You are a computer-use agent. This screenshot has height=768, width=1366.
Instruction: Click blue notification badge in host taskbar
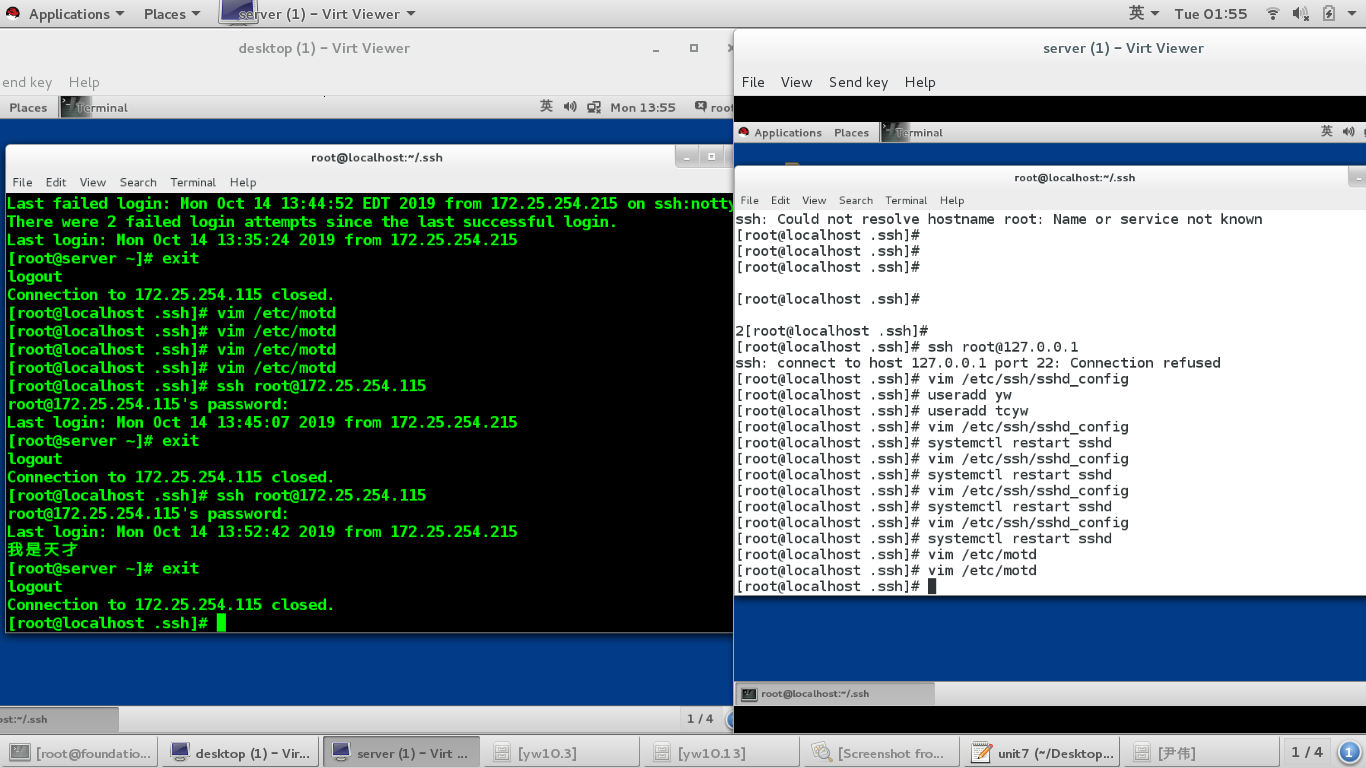tap(1349, 752)
